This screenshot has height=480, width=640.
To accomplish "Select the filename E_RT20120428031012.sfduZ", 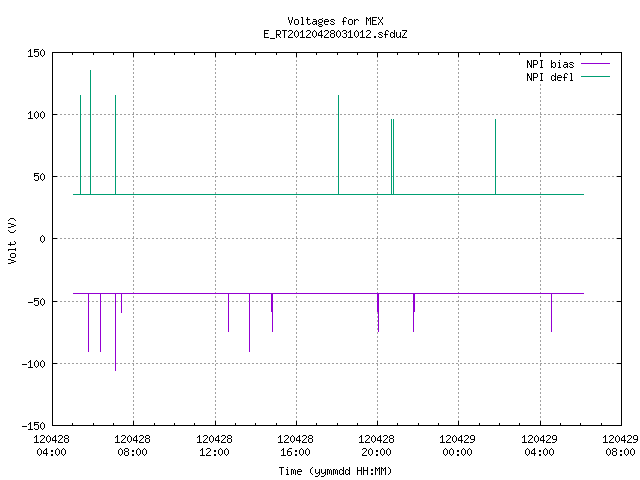I will click(335, 34).
